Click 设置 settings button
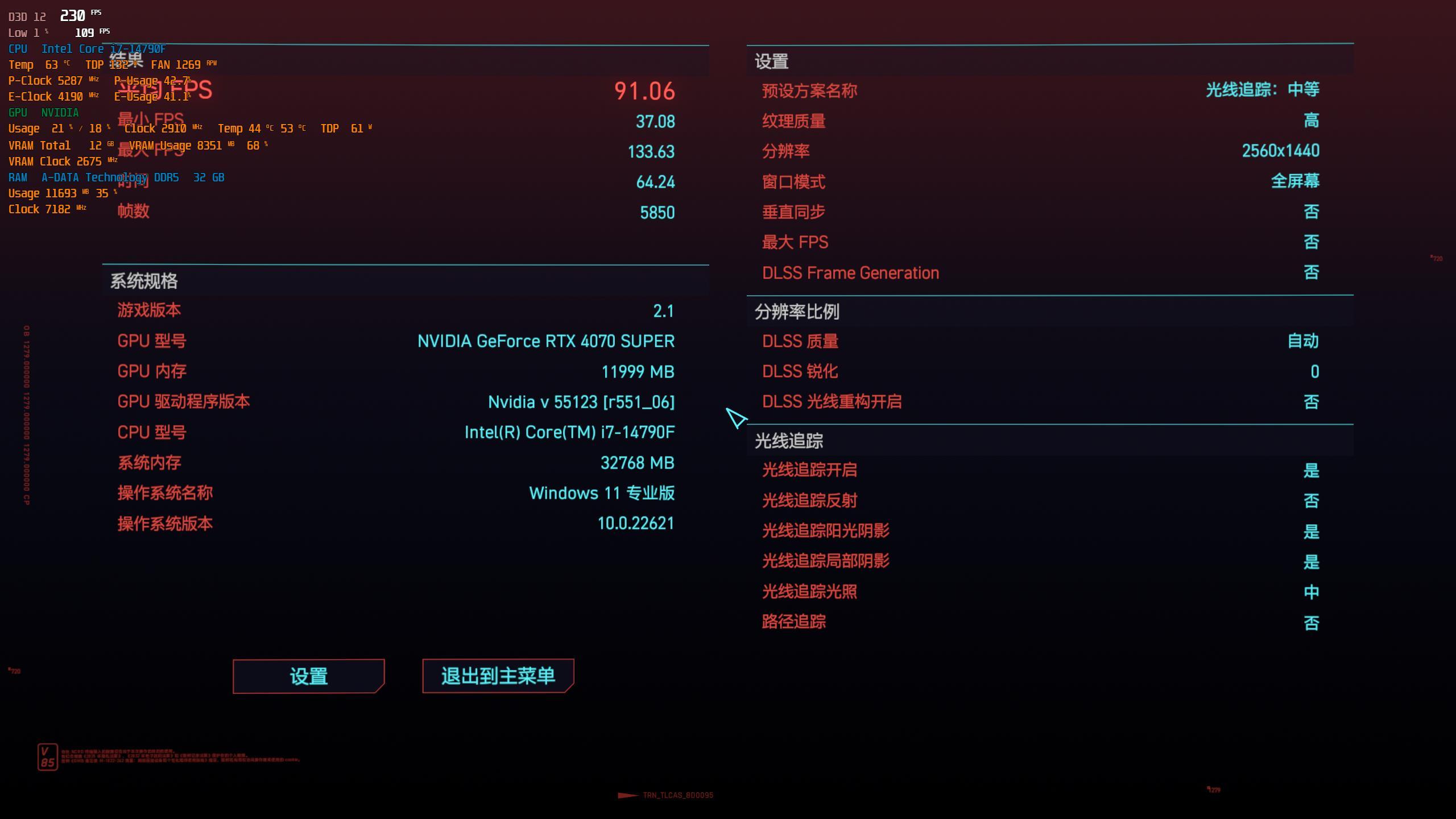Image resolution: width=1456 pixels, height=819 pixels. coord(308,675)
